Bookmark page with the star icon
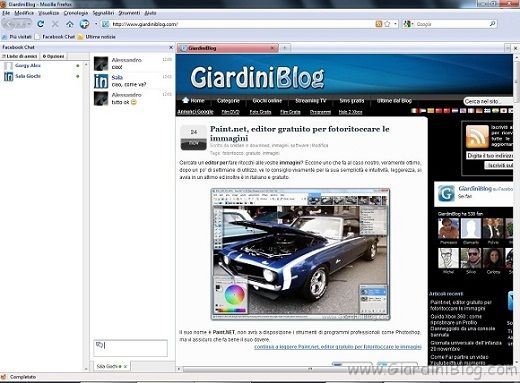The height and width of the screenshot is (383, 520). pos(387,24)
